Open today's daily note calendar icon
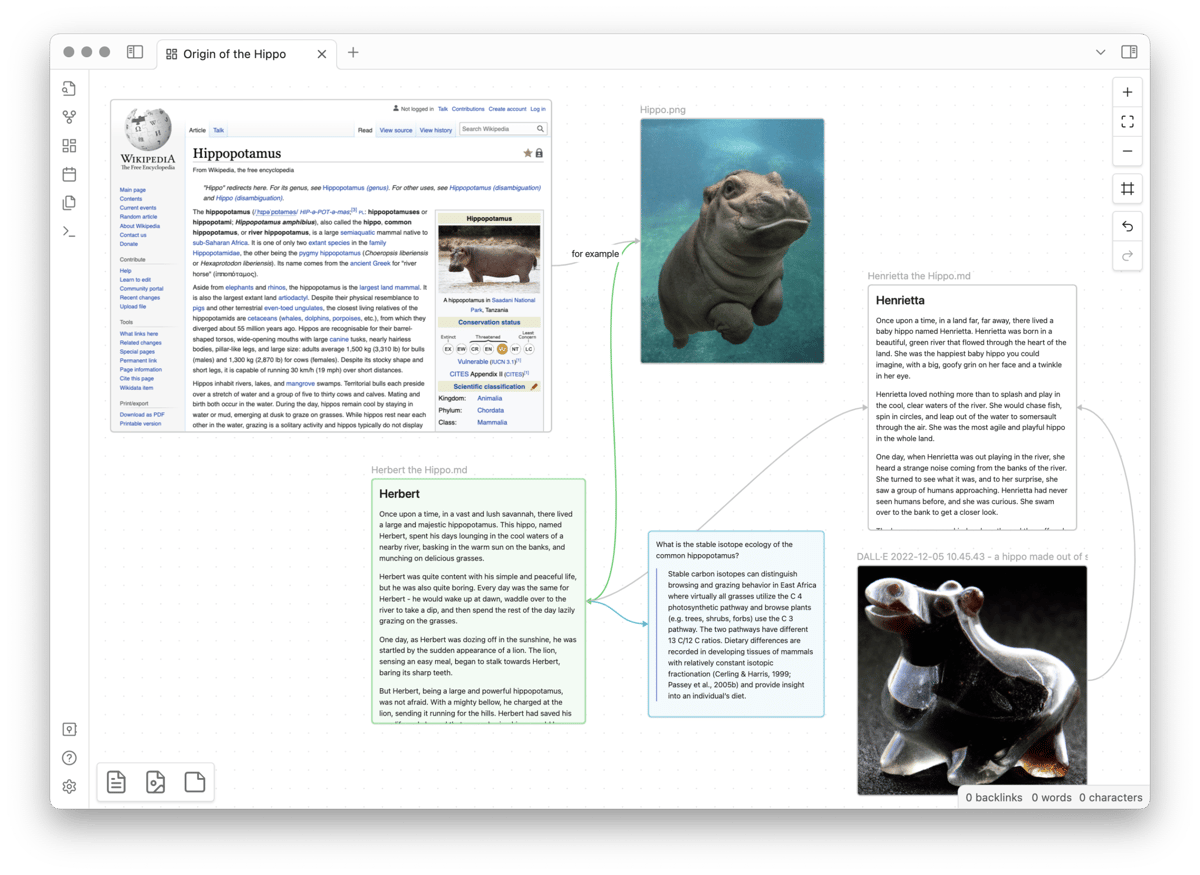 (69, 174)
